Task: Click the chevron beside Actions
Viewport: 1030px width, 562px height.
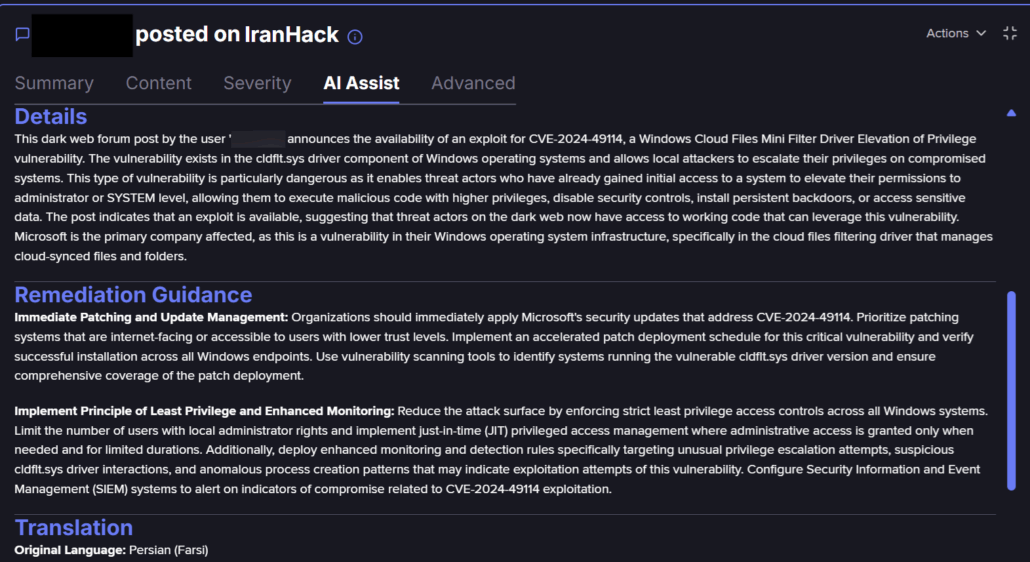Action: pyautogui.click(x=981, y=34)
